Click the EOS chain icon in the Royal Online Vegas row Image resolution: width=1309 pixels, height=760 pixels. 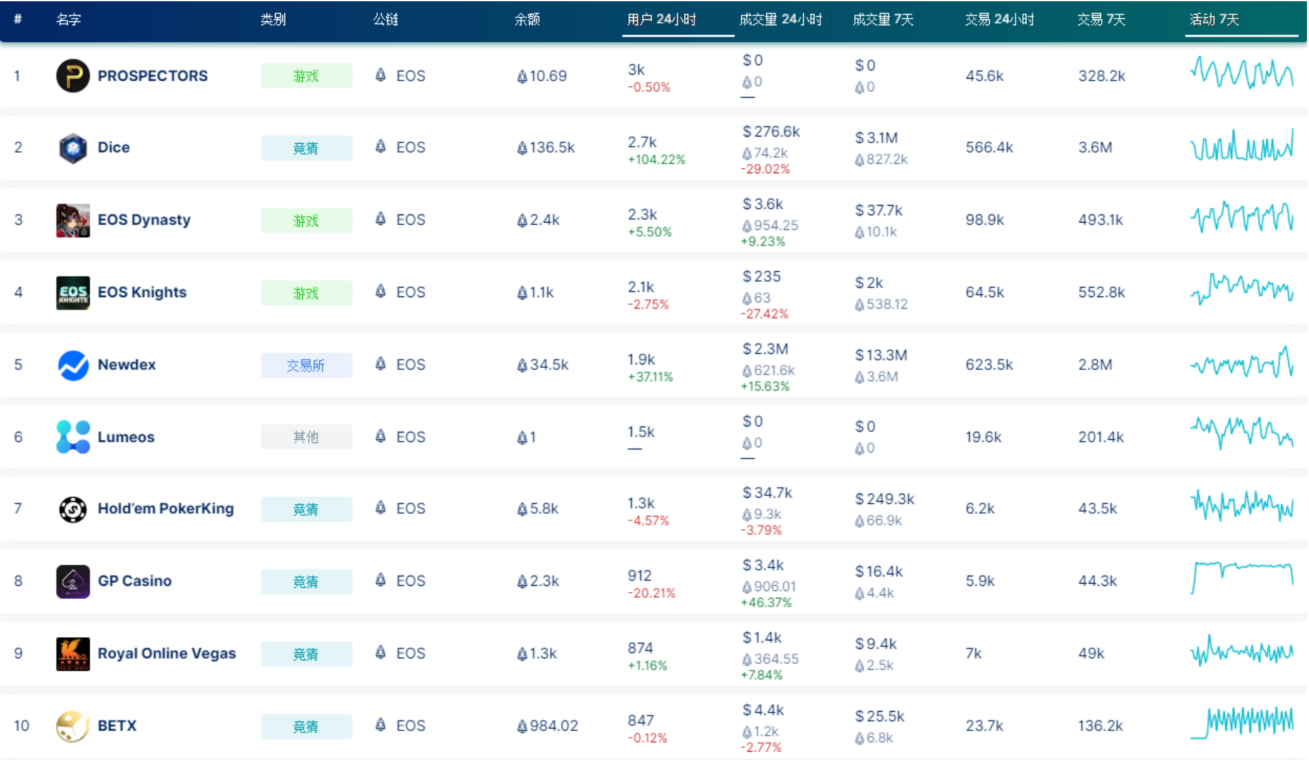[380, 653]
